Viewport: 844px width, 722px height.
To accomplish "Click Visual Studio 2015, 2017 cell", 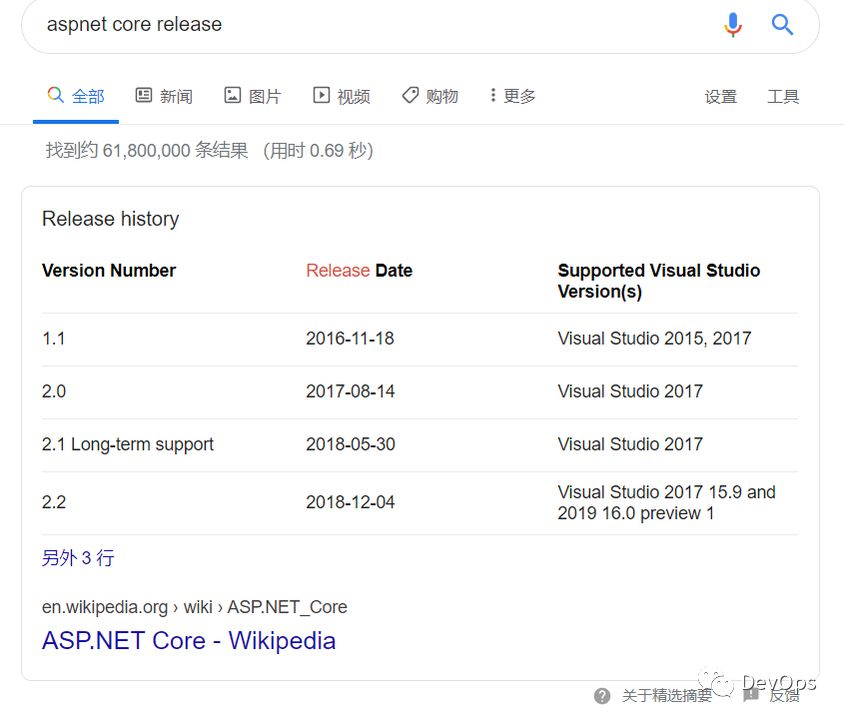I will tap(654, 339).
